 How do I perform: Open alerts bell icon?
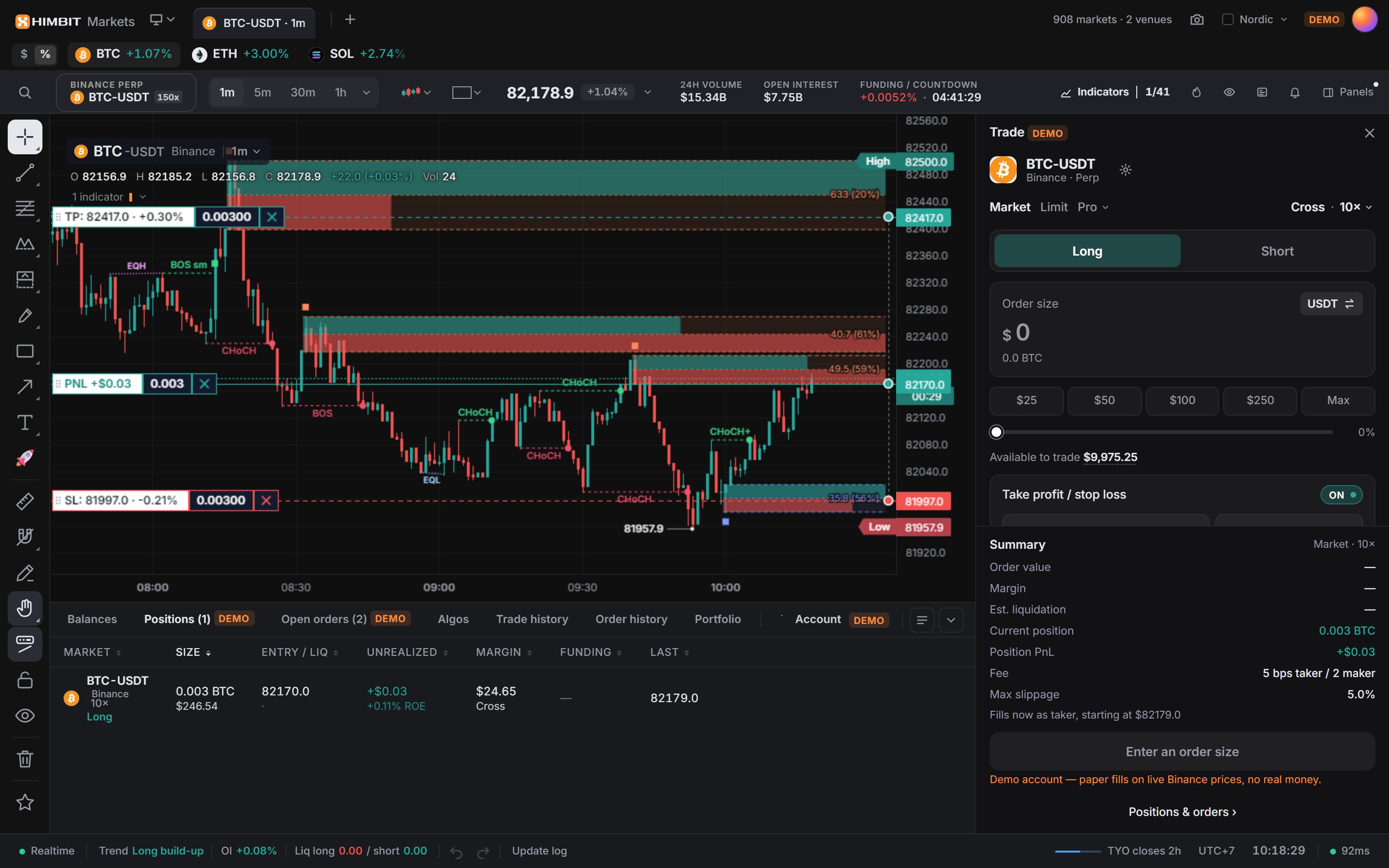[x=1295, y=93]
